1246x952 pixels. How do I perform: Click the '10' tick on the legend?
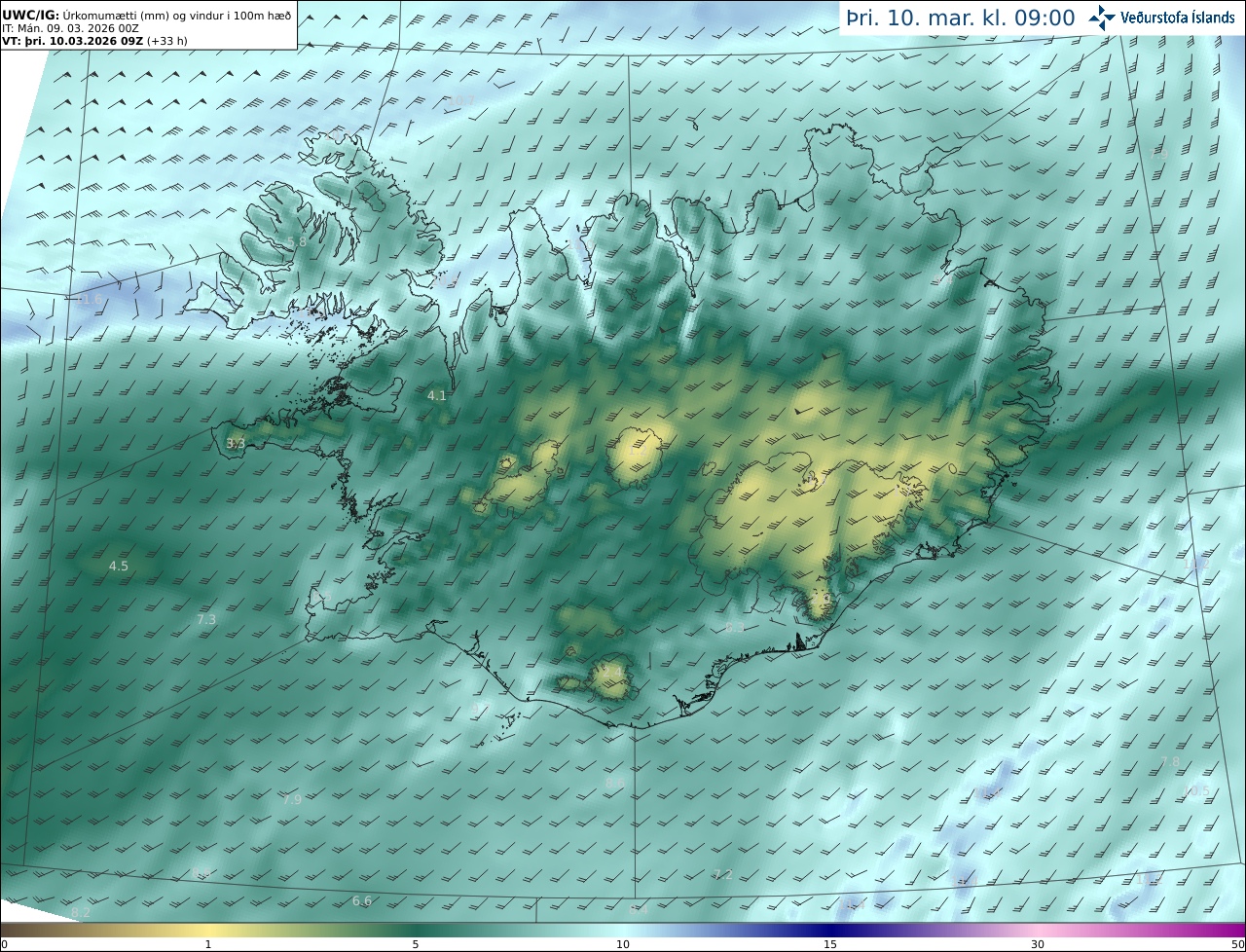623,945
